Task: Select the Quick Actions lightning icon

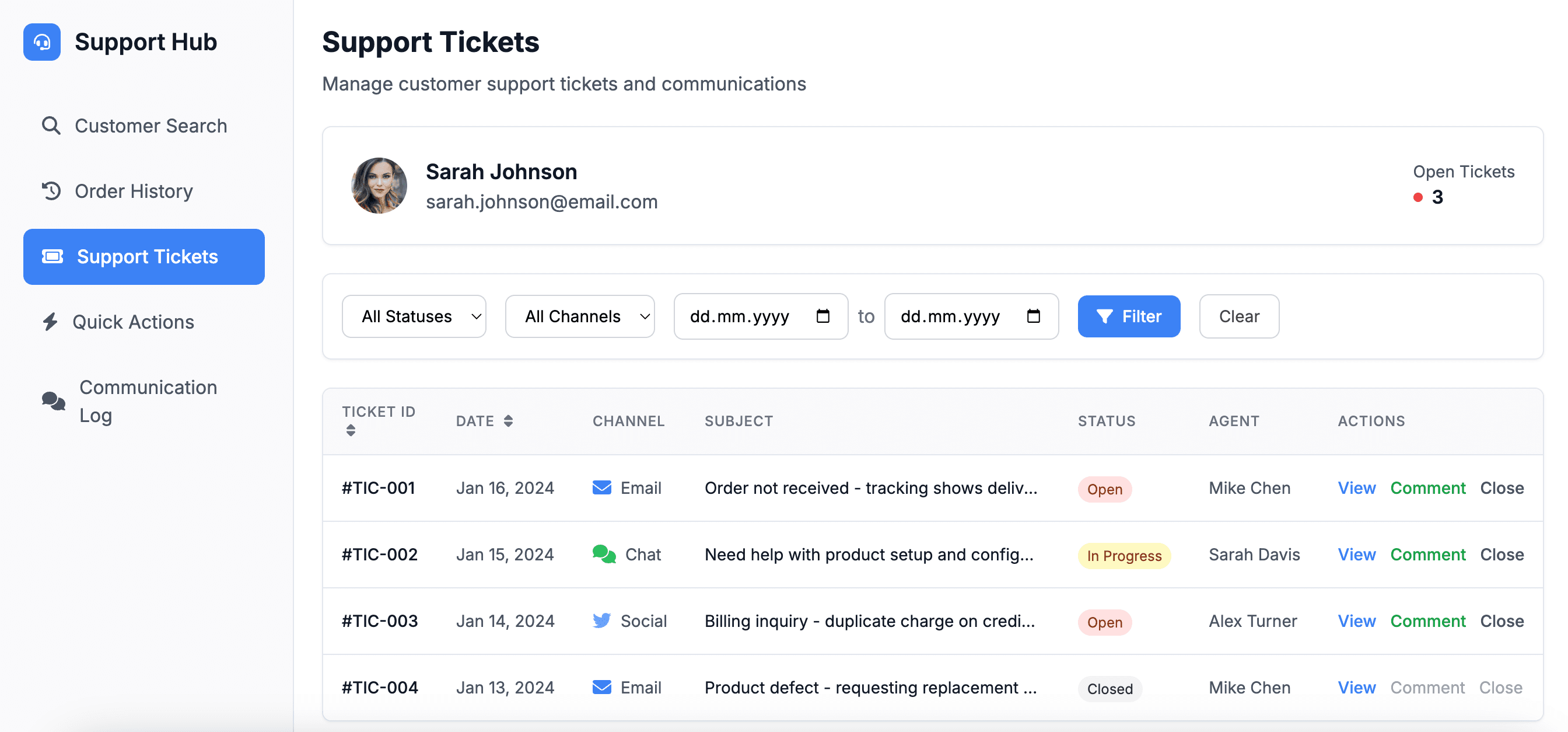Action: 51,322
